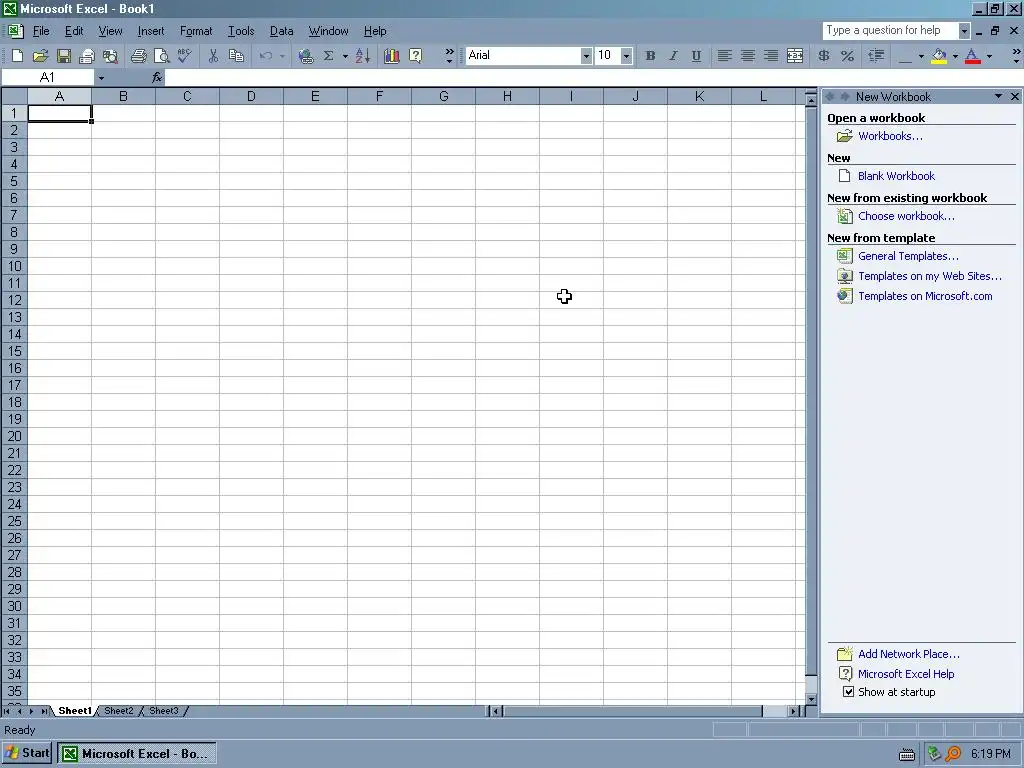
Task: Apply the yellow Fill Color
Action: (x=939, y=56)
